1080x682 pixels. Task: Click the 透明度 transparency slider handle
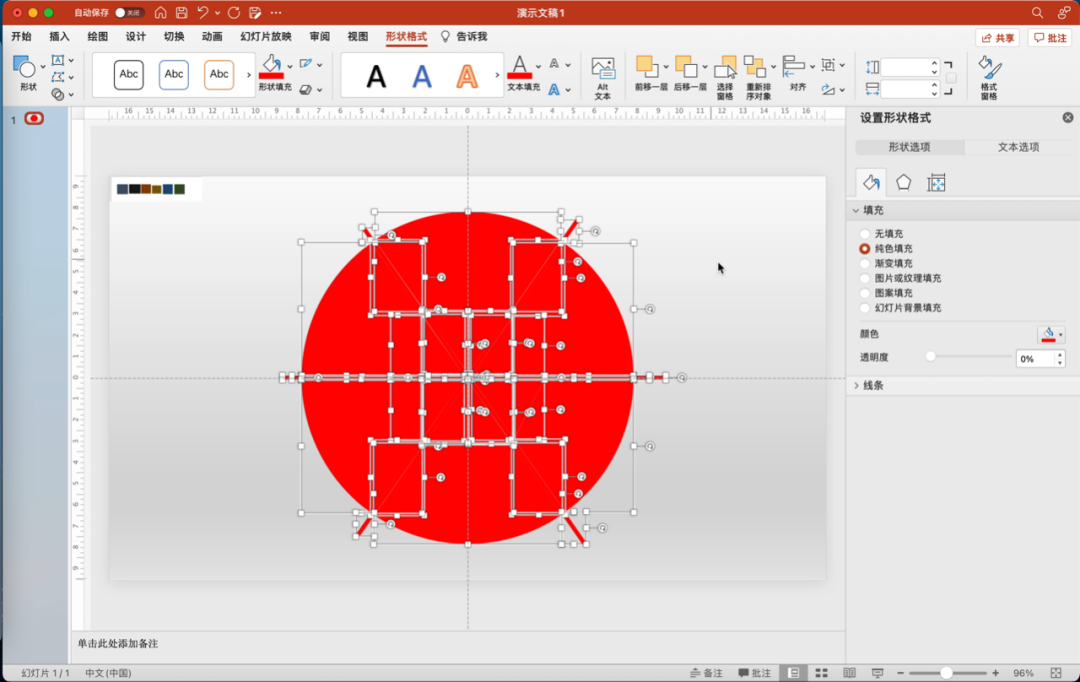point(930,357)
